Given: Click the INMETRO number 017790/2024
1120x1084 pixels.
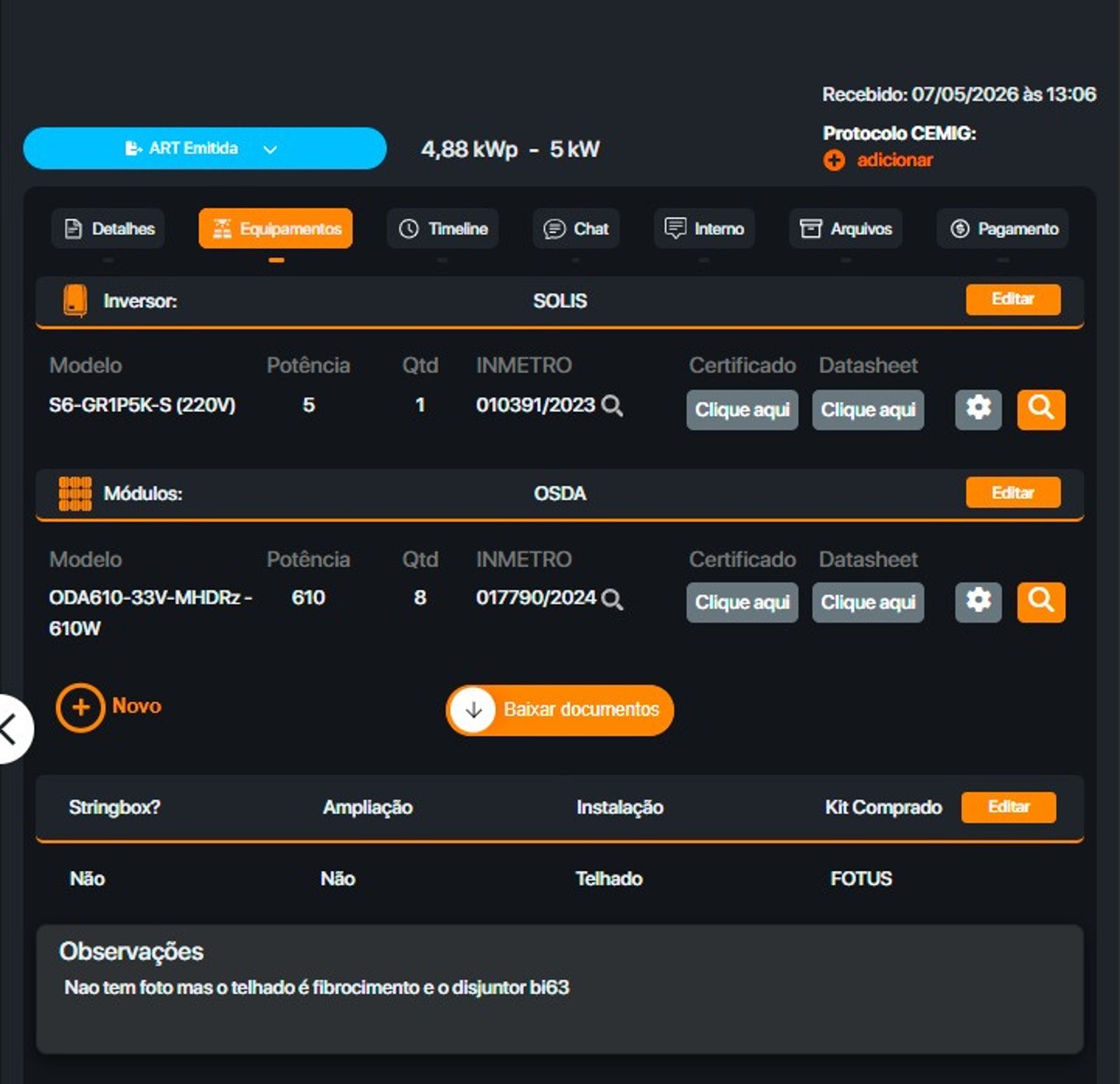Looking at the screenshot, I should (536, 598).
